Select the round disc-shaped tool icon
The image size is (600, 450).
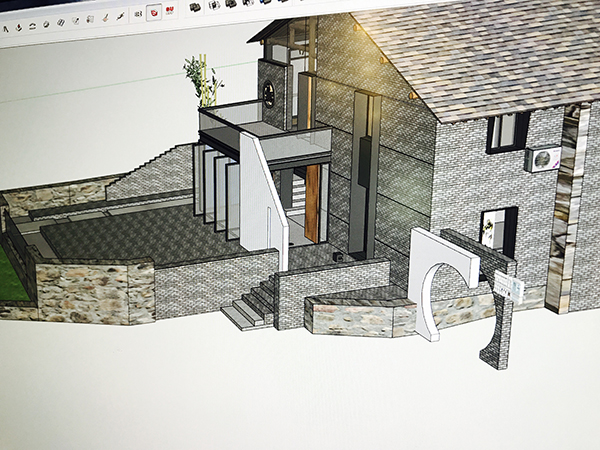pyautogui.click(x=46, y=24)
